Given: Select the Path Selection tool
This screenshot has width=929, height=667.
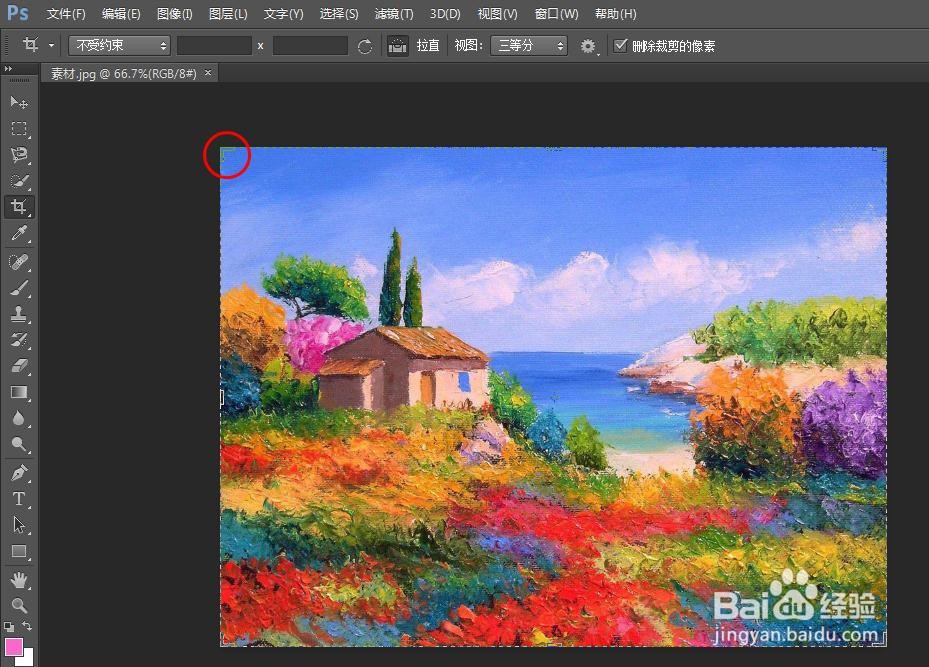Looking at the screenshot, I should 19,525.
